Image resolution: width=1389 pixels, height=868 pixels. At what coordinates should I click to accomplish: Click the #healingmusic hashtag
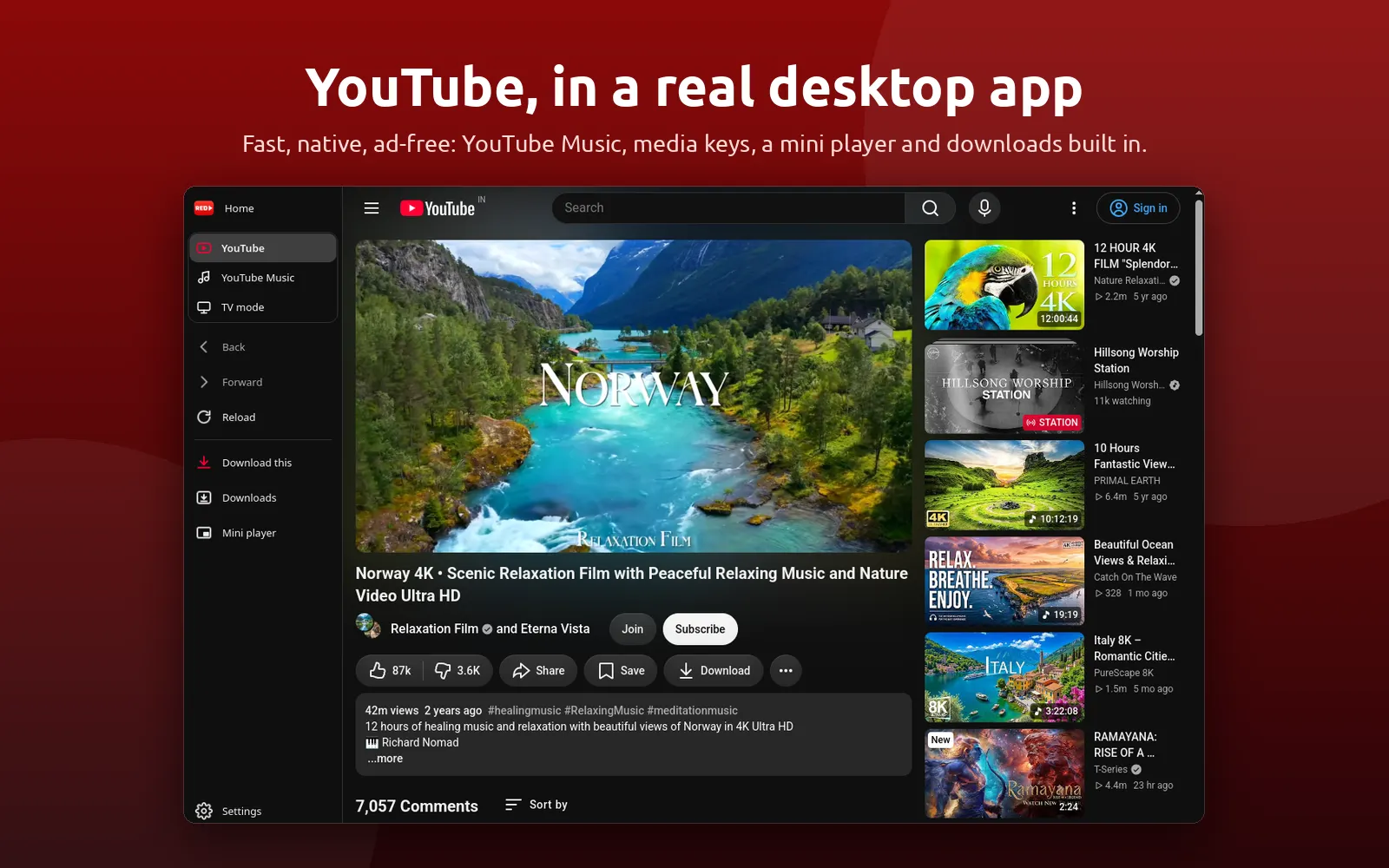point(524,711)
